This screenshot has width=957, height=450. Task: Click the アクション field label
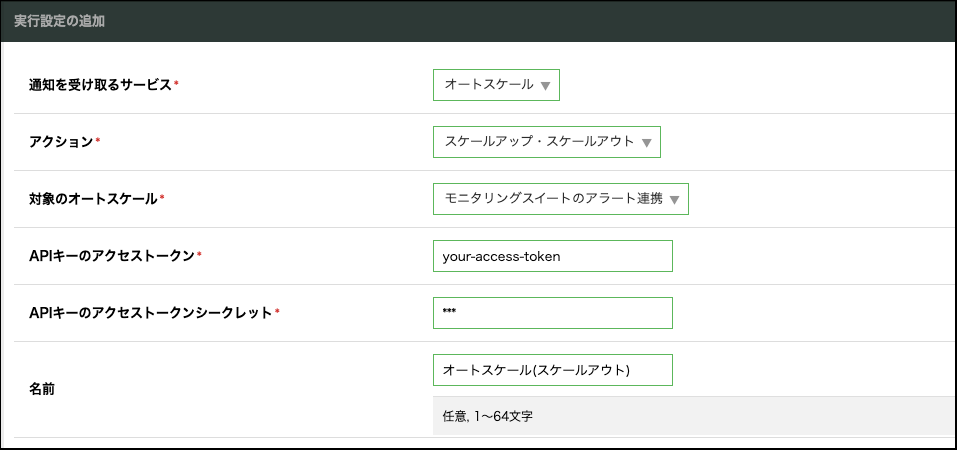(61, 142)
